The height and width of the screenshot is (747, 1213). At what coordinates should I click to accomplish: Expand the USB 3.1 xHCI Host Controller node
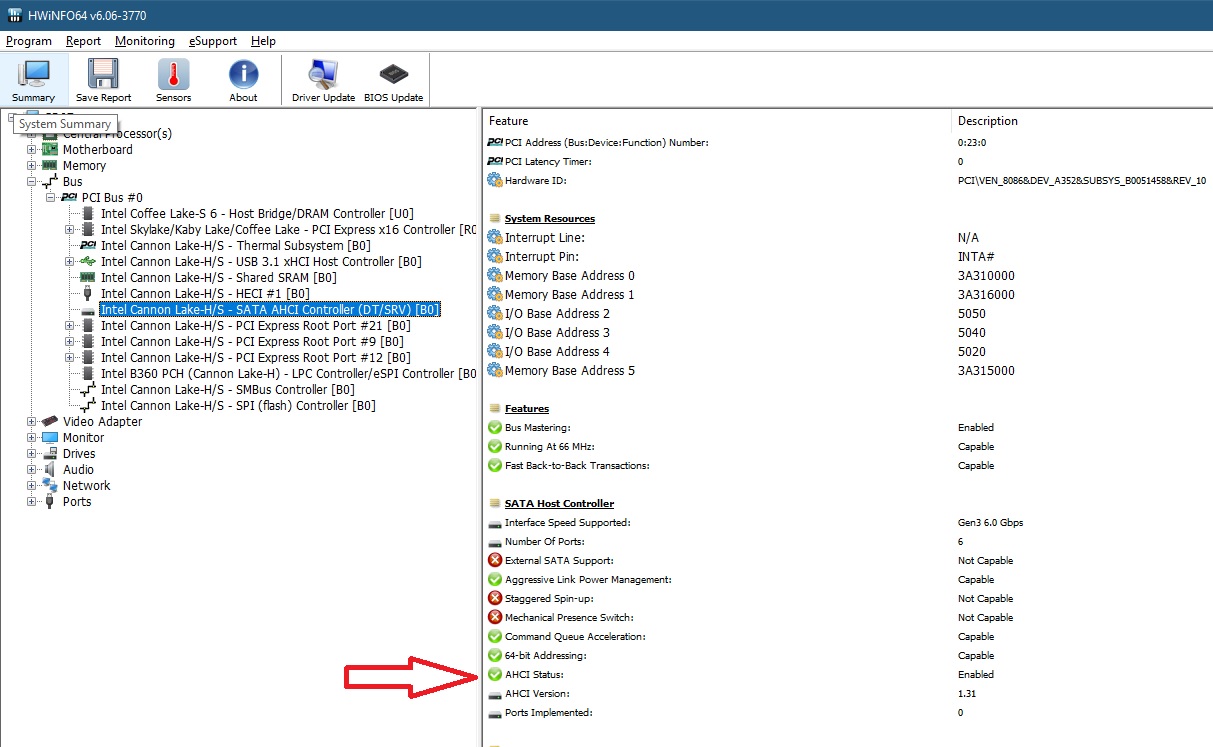70,261
